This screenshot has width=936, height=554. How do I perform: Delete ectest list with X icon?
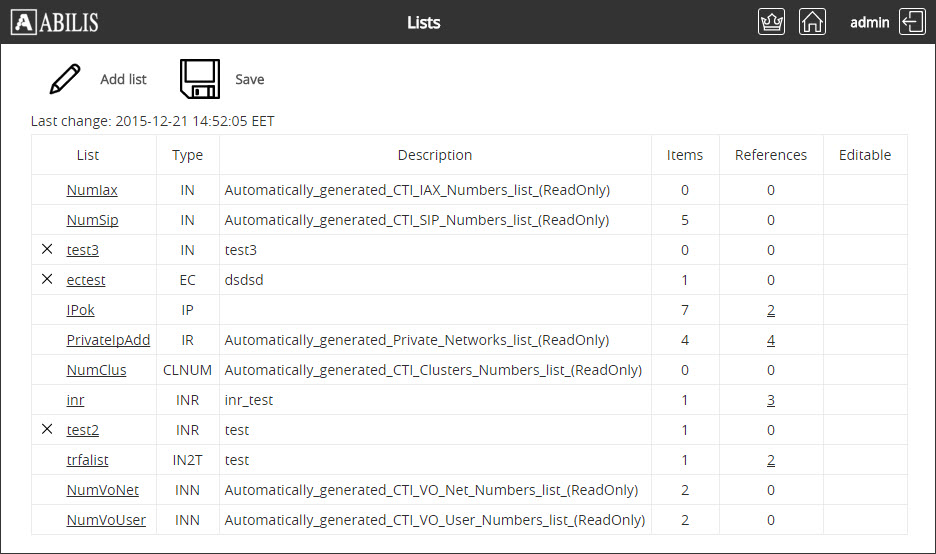[x=47, y=279]
